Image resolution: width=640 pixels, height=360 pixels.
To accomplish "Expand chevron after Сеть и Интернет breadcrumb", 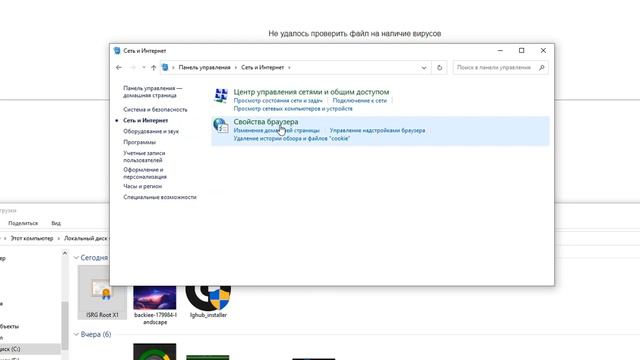I will pyautogui.click(x=289, y=67).
